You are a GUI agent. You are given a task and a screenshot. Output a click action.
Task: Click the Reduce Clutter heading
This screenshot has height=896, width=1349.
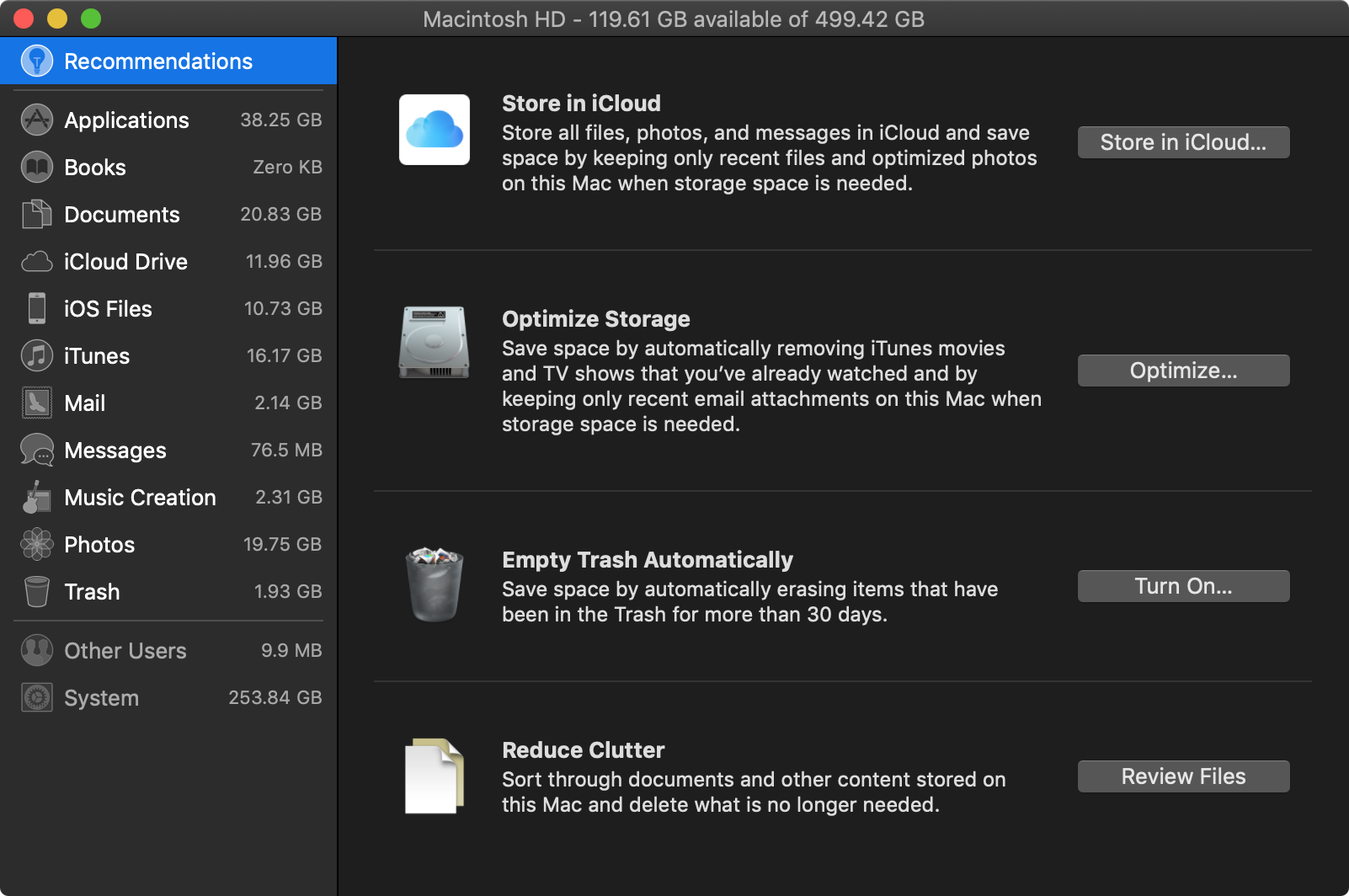coord(584,750)
